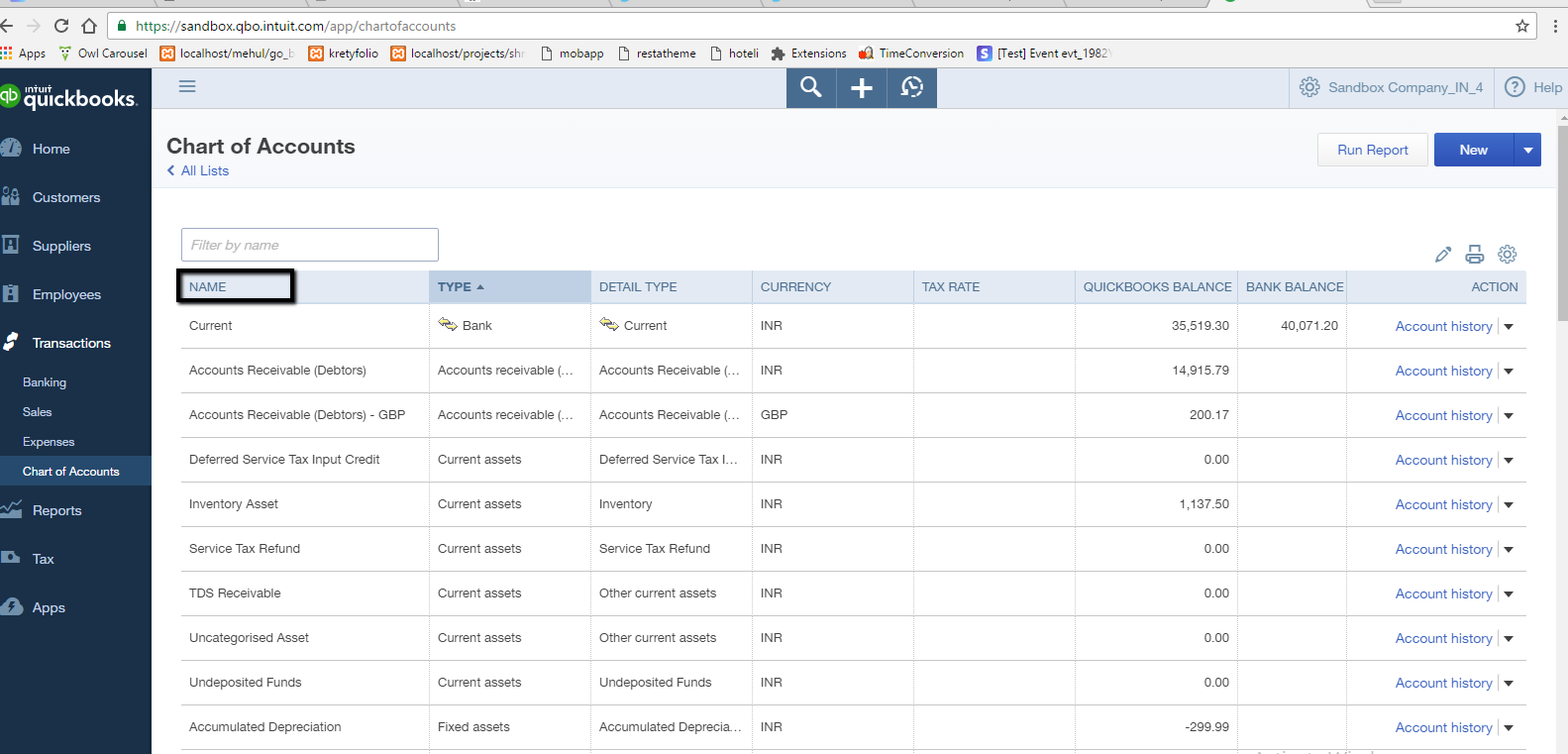Viewport: 1568px width, 754px height.
Task: Open the search magnifier icon
Action: (811, 88)
